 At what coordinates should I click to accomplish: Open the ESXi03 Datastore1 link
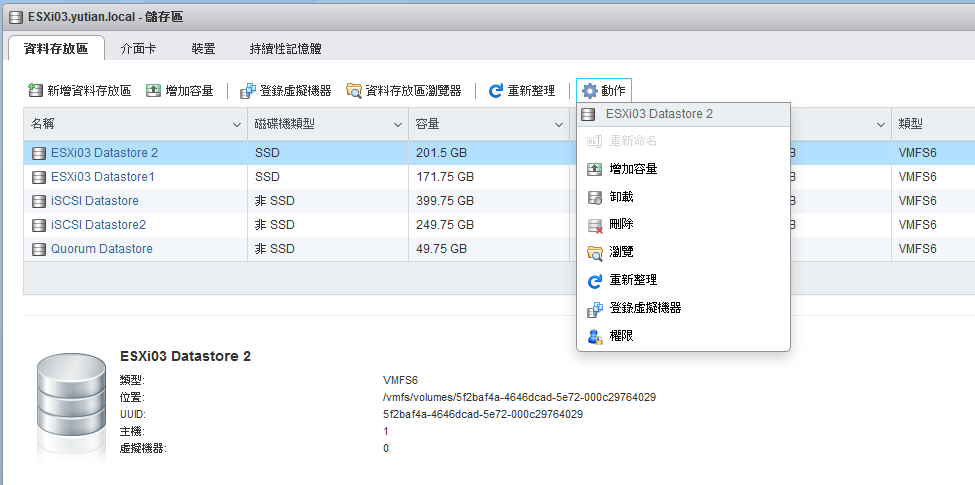click(103, 177)
